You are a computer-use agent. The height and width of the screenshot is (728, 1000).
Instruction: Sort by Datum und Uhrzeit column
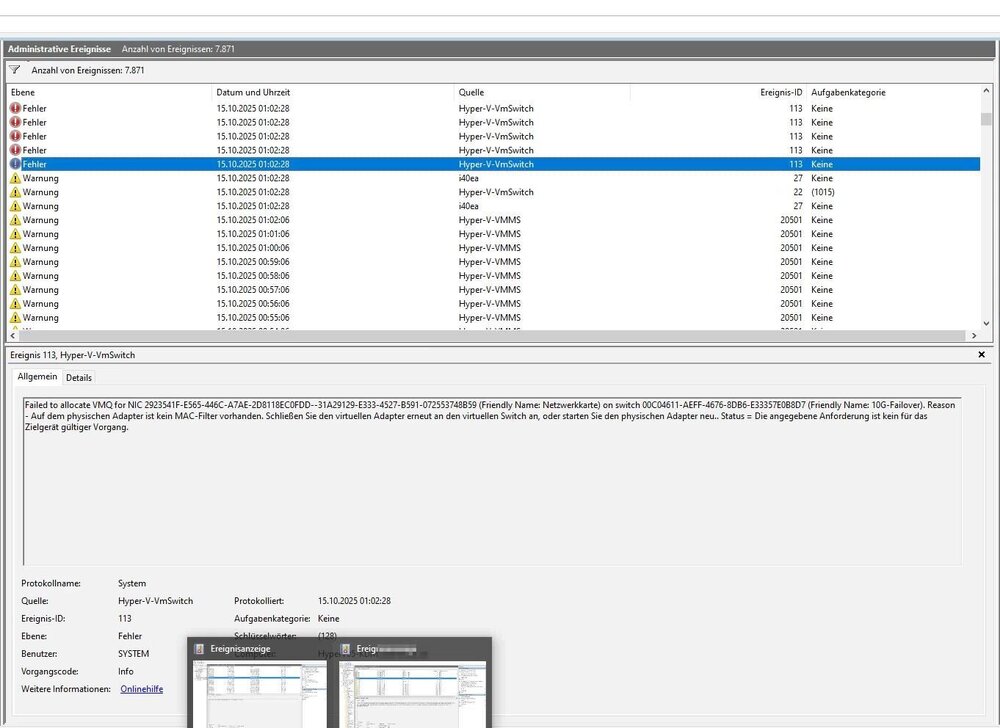(253, 93)
